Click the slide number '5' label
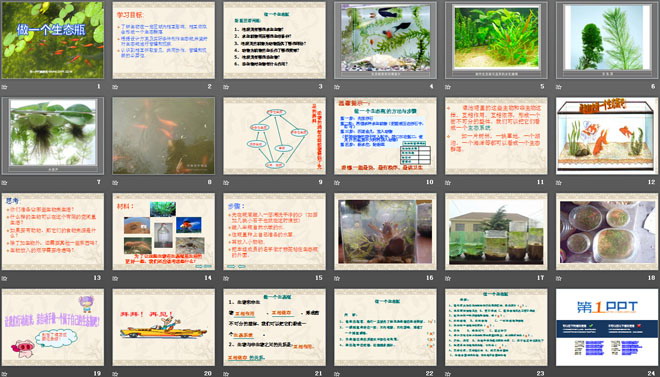Image resolution: width=660 pixels, height=377 pixels. tap(542, 86)
